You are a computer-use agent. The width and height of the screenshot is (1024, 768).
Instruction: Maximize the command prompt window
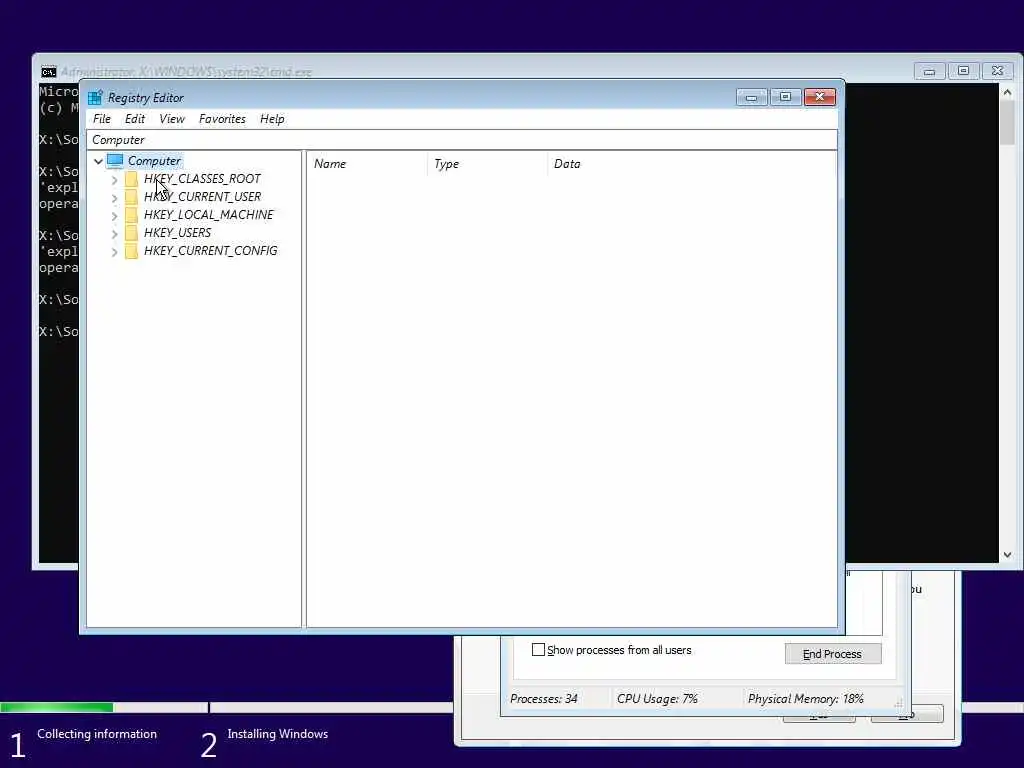pos(963,71)
